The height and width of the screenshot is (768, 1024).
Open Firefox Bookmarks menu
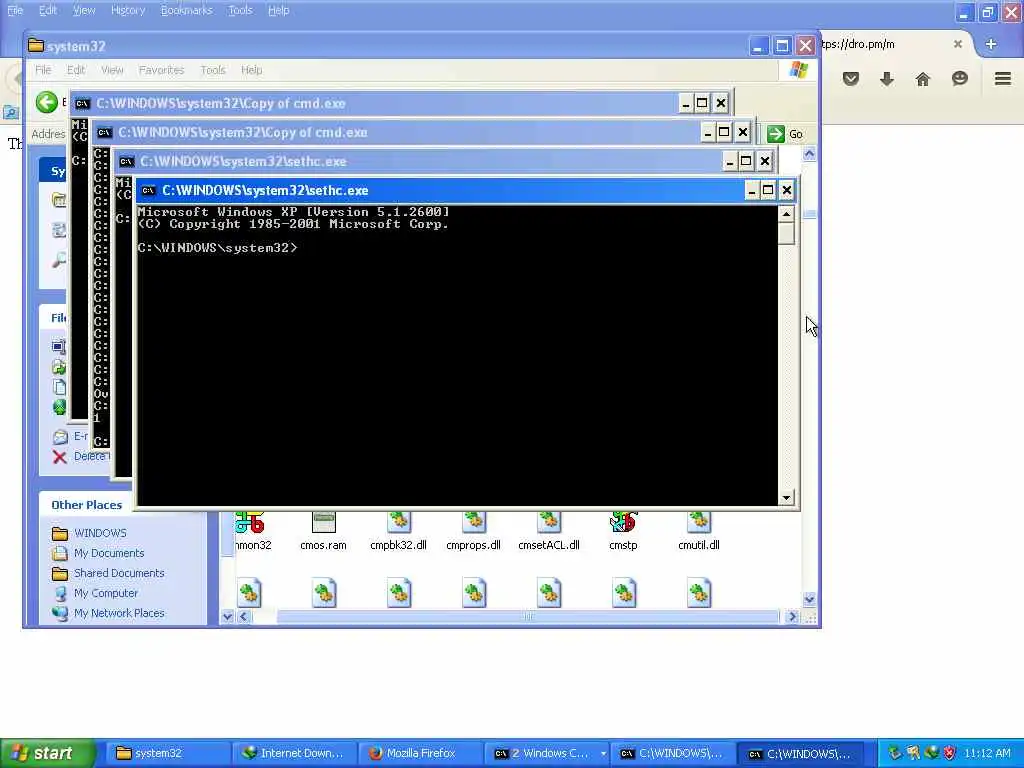[186, 10]
